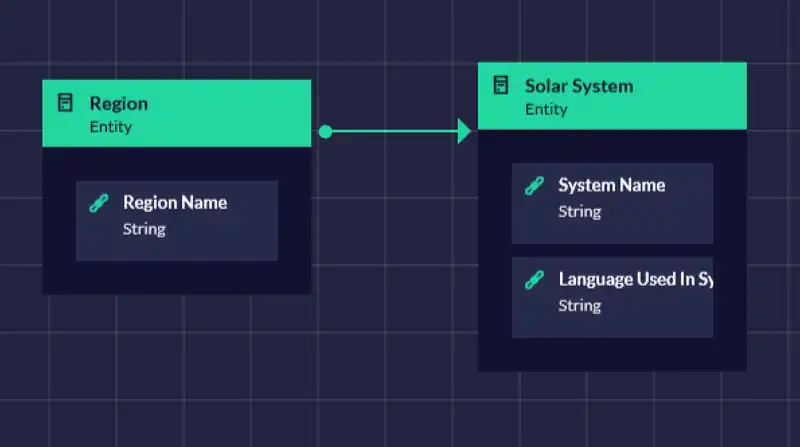
Task: Click the arrowhead pointing at Solar System
Action: point(464,131)
